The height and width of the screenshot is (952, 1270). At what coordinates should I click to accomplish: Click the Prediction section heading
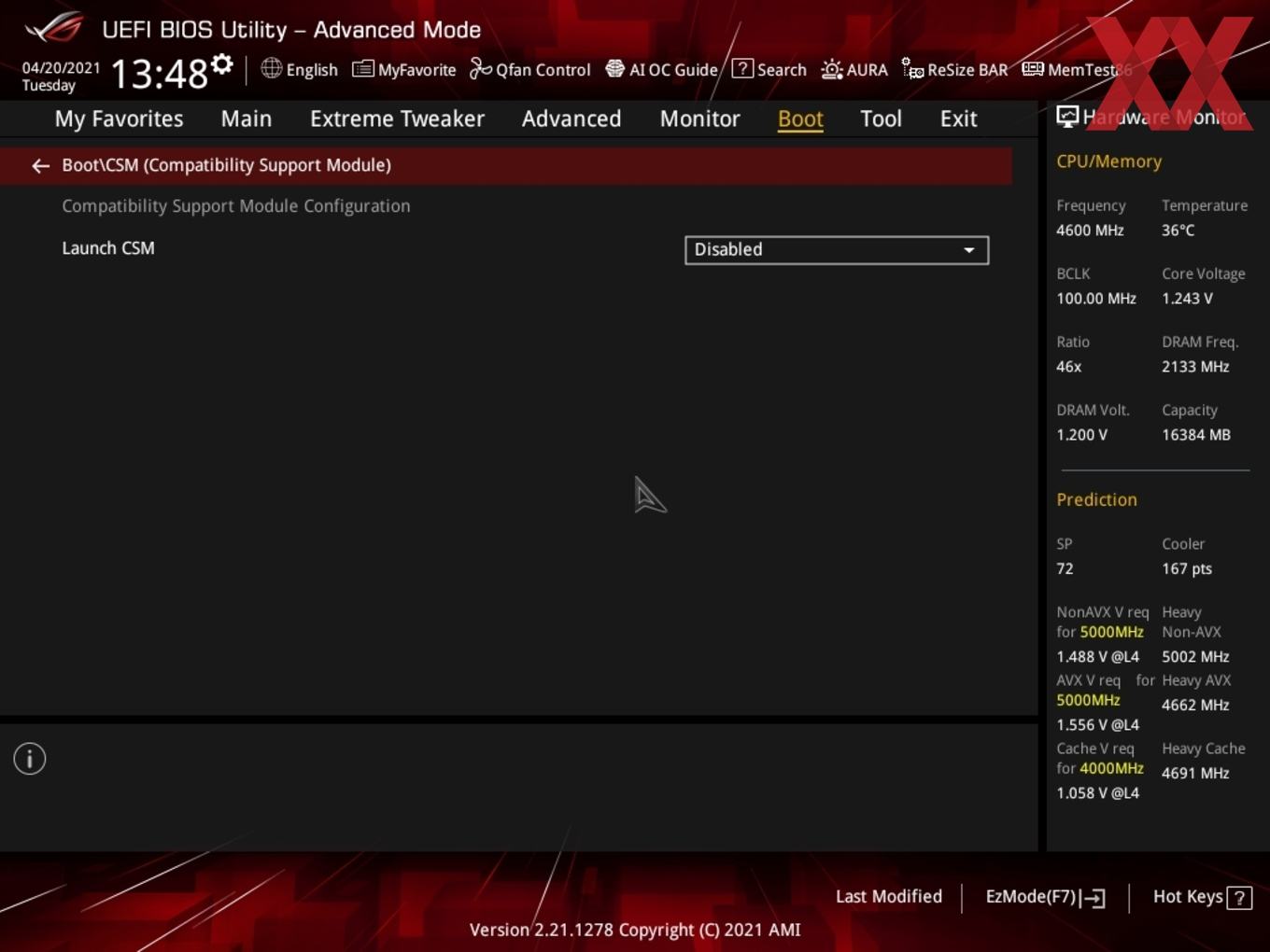pyautogui.click(x=1096, y=500)
